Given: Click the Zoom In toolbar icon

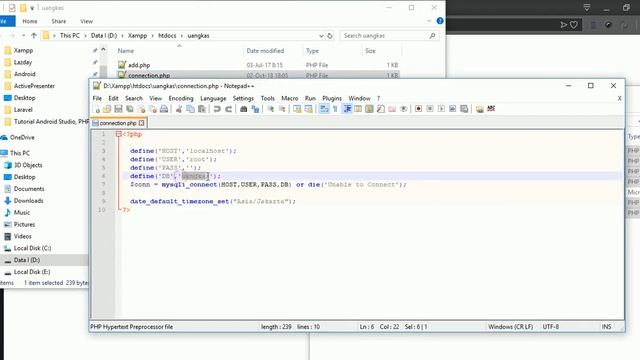Looking at the screenshot, I should [270, 109].
